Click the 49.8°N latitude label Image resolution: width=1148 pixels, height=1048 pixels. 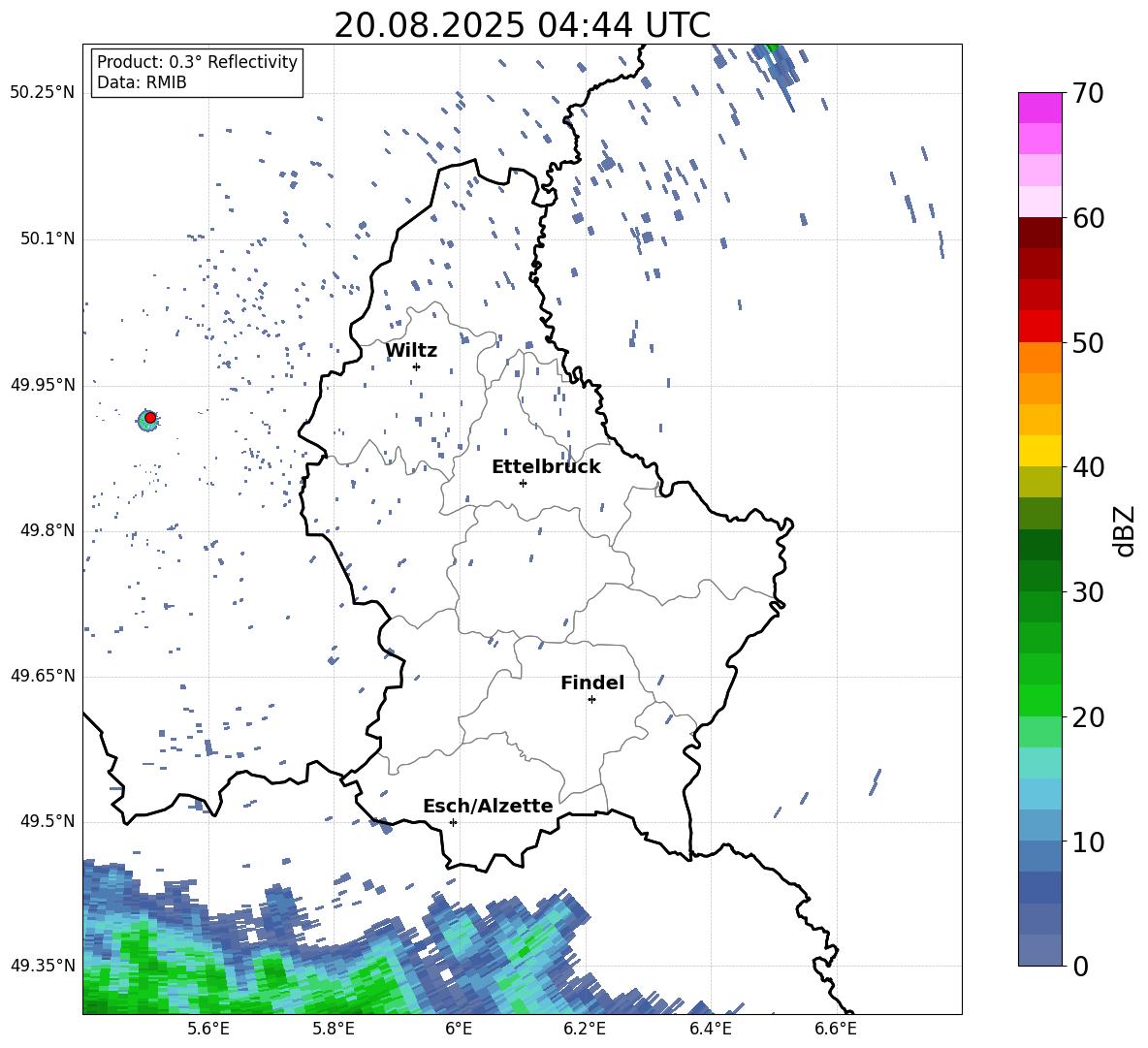pos(47,530)
